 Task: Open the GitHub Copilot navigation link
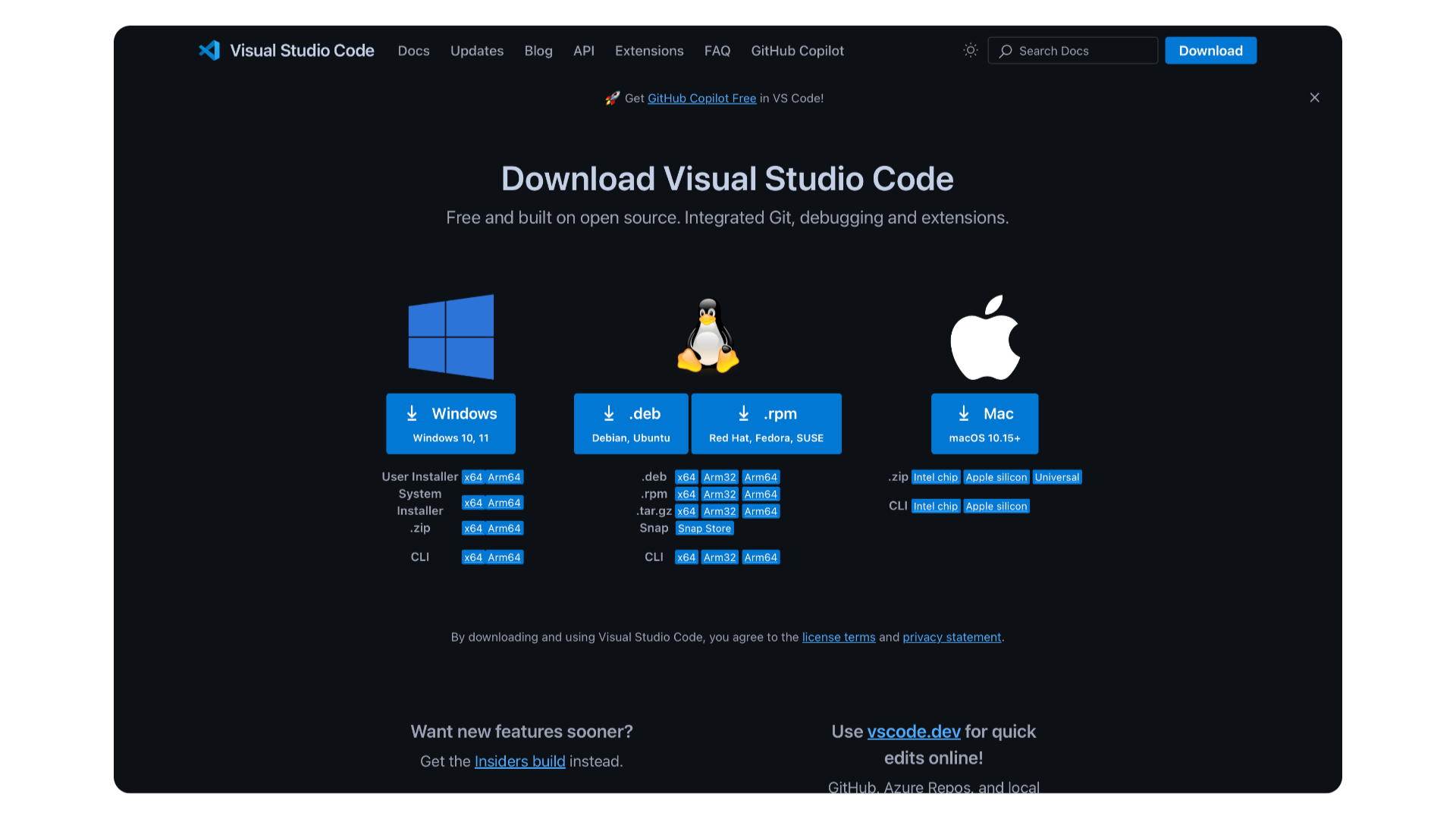(797, 51)
